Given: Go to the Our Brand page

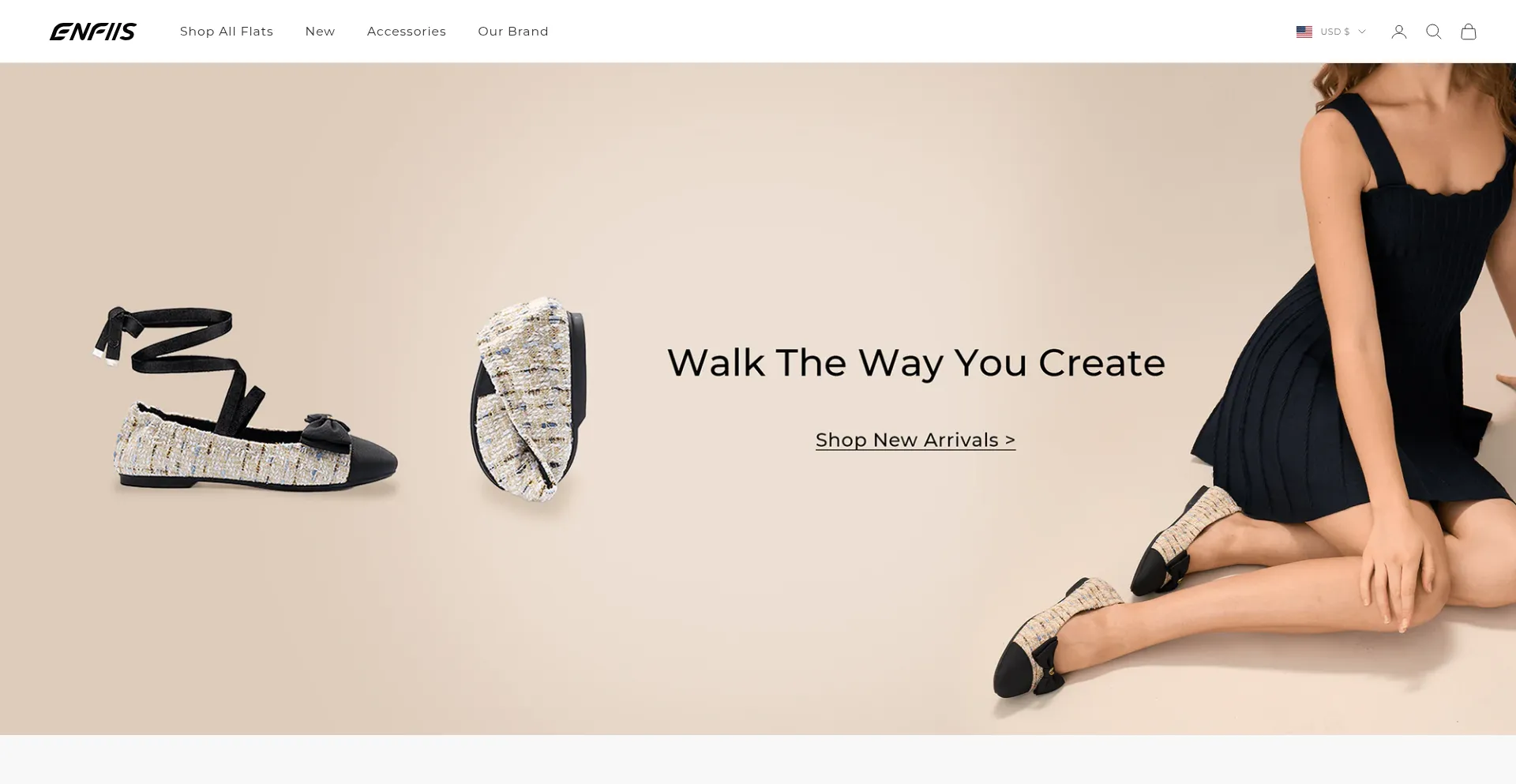Looking at the screenshot, I should [x=513, y=32].
